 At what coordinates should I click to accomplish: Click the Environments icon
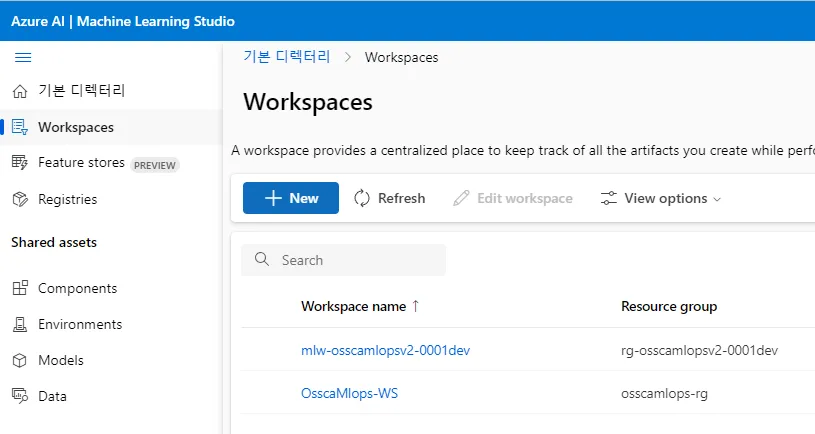click(x=20, y=324)
